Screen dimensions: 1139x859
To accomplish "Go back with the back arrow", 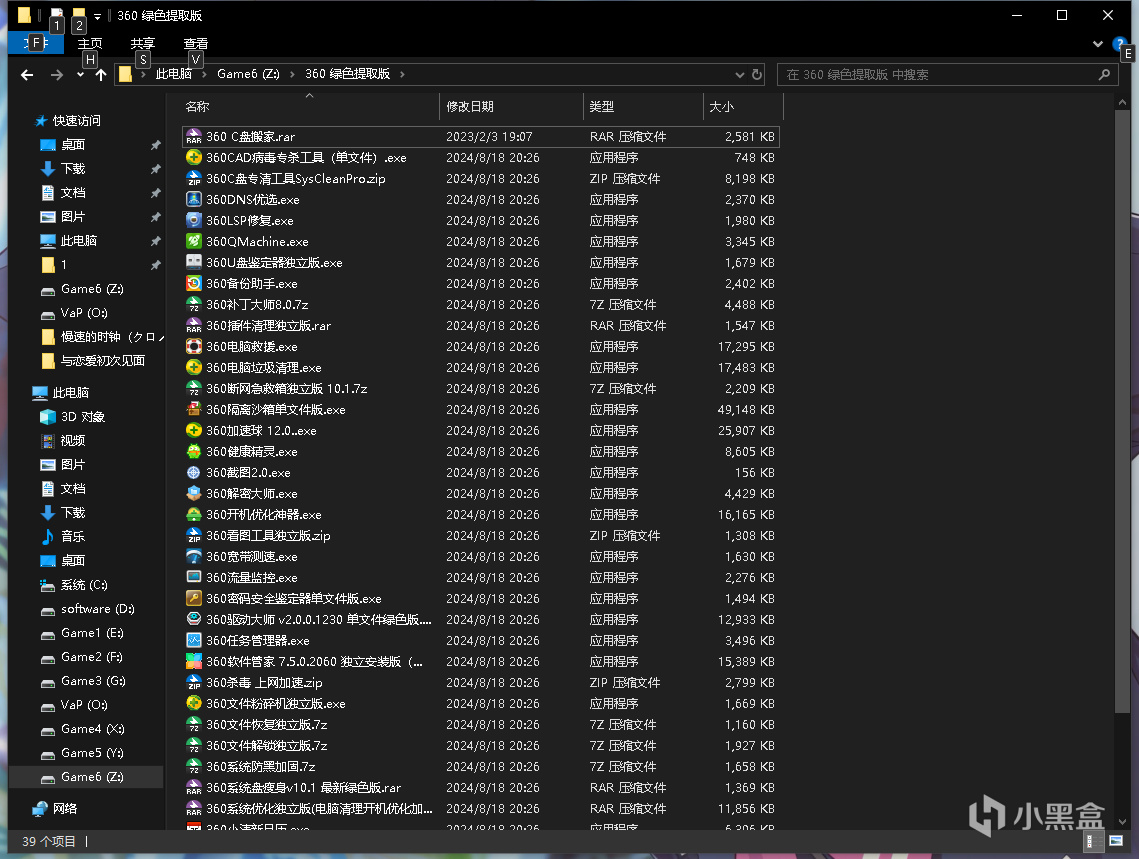I will point(28,75).
